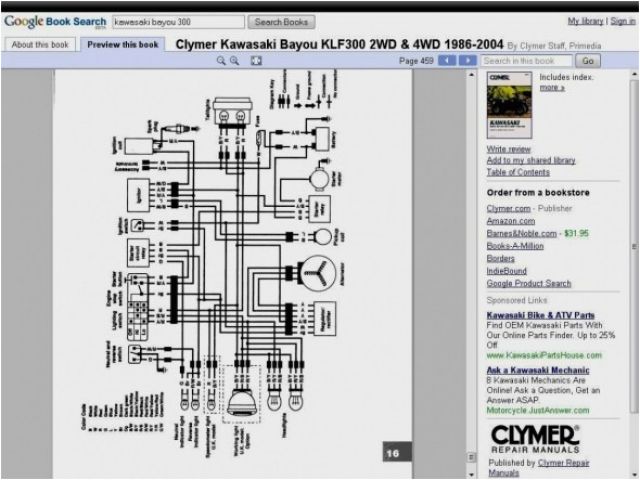Open the Table of Contents link
The image size is (640, 480).
(x=518, y=172)
